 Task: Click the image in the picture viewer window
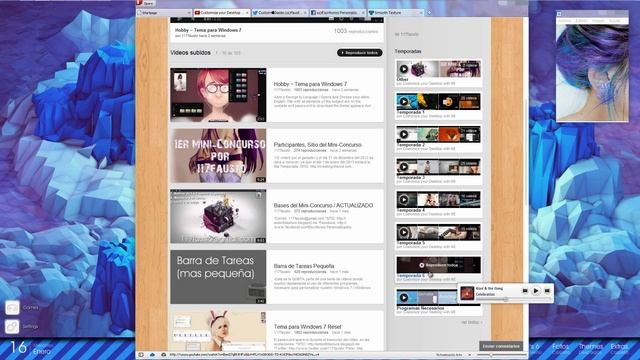coord(592,72)
